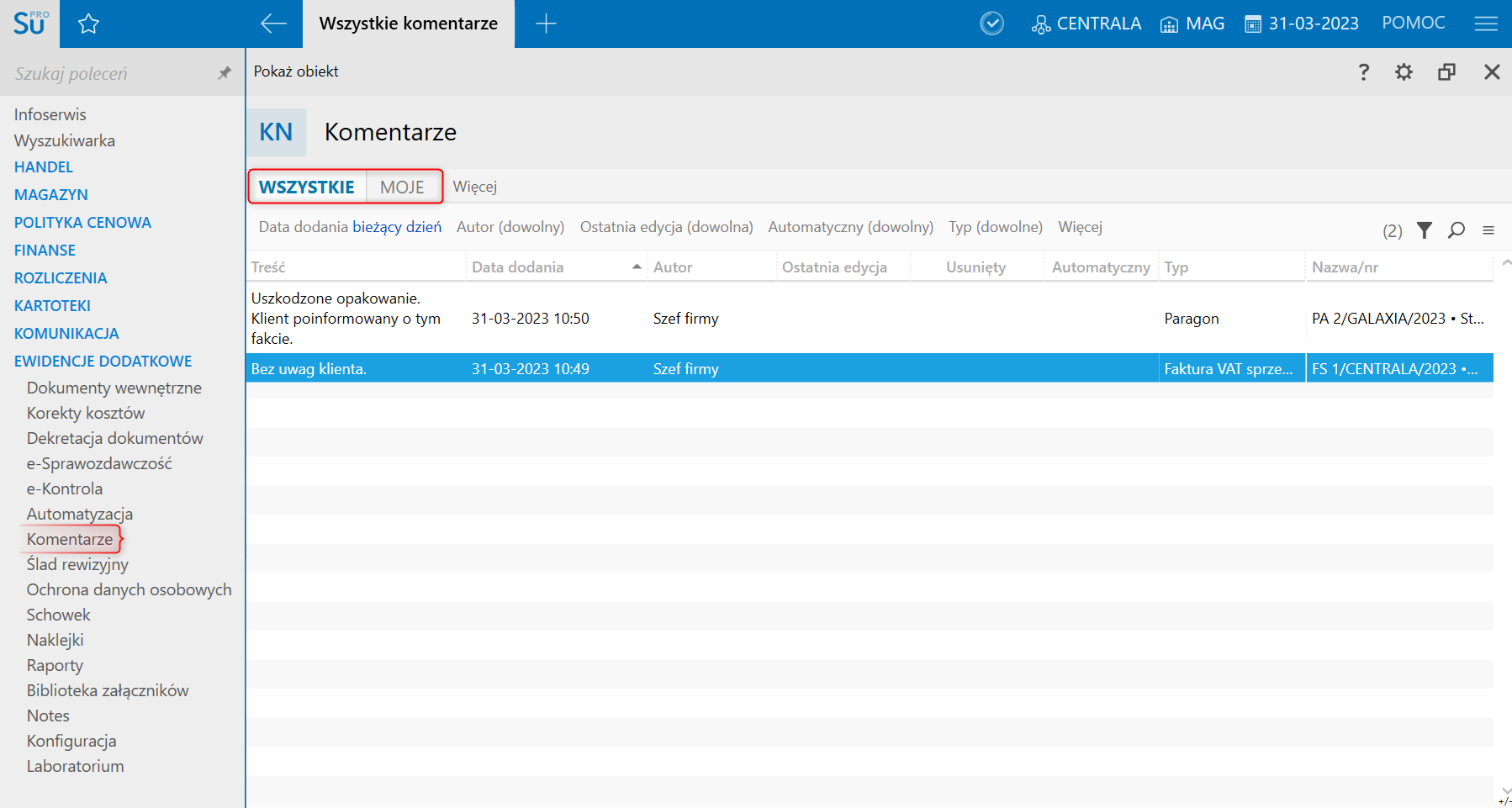Click the favorites star icon
The image size is (1512, 808).
click(x=88, y=24)
